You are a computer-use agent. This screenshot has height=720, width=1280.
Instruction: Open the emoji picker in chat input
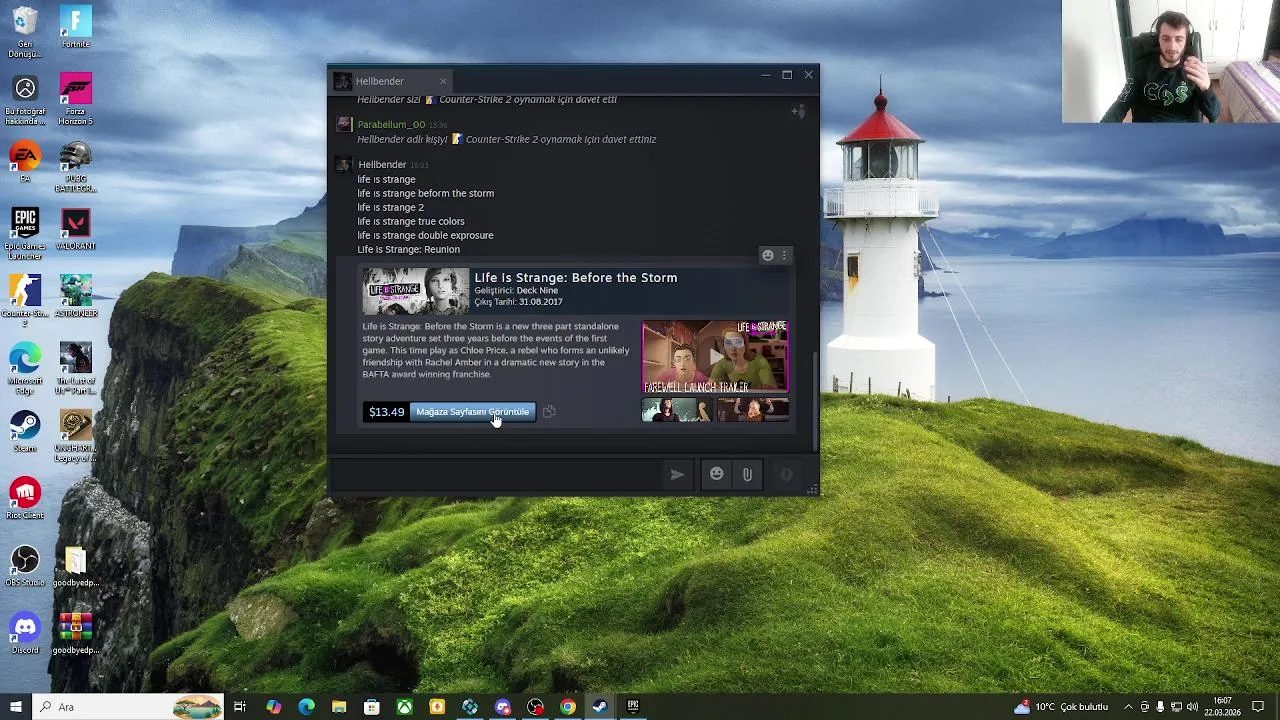coord(716,474)
